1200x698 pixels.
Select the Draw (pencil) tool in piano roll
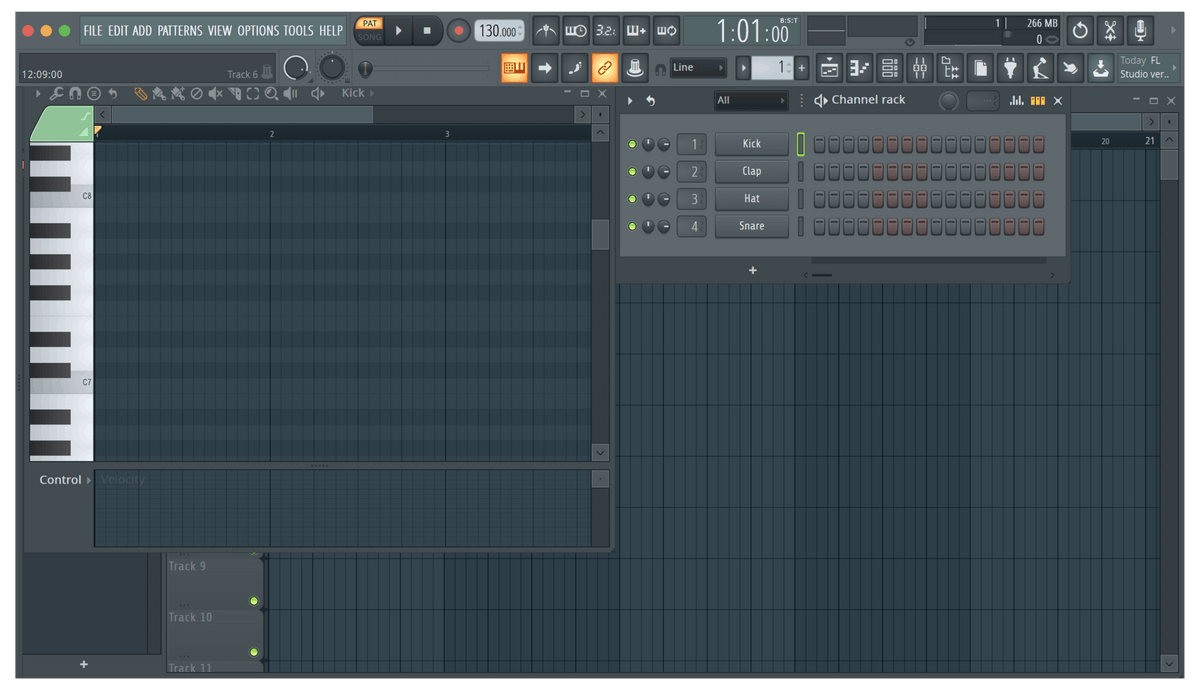coord(141,93)
